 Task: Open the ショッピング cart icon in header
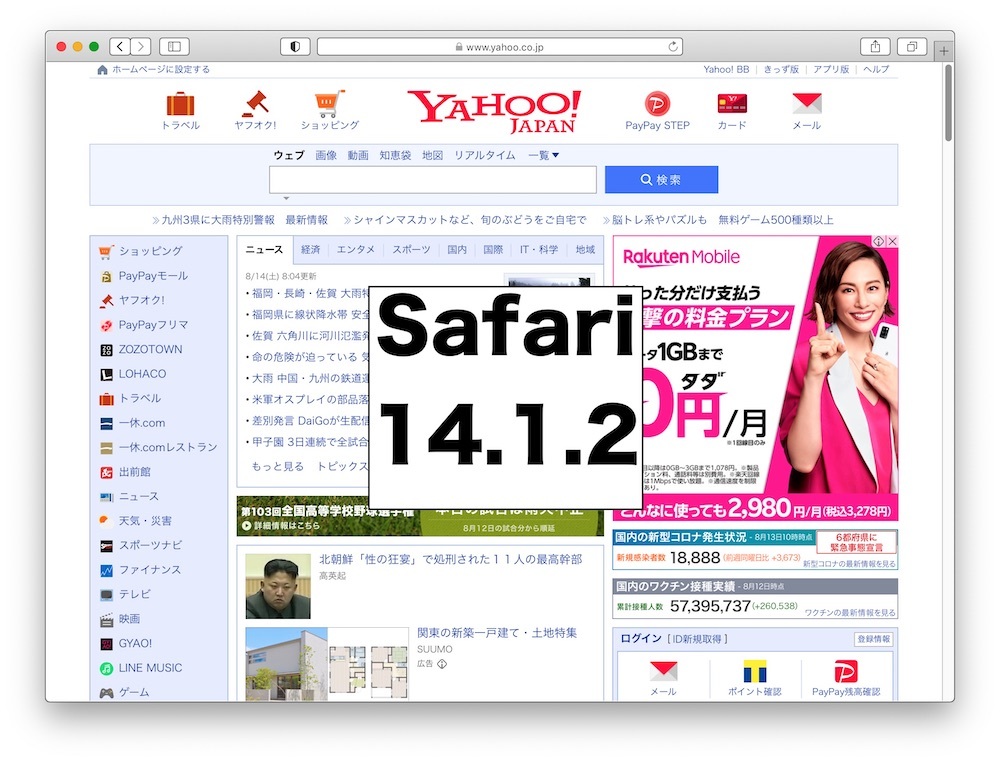329,104
